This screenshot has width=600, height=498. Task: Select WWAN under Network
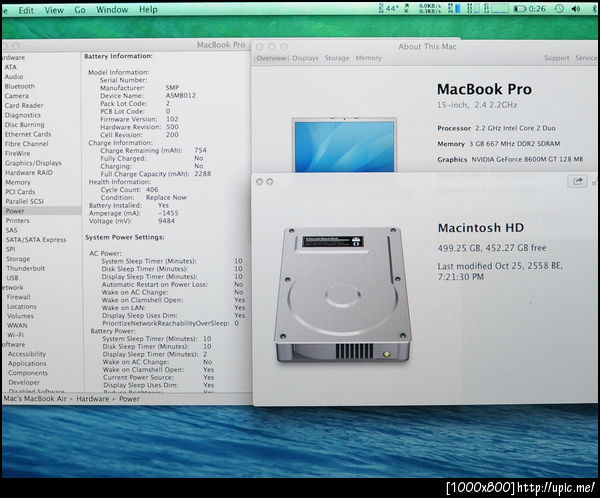pyautogui.click(x=17, y=325)
